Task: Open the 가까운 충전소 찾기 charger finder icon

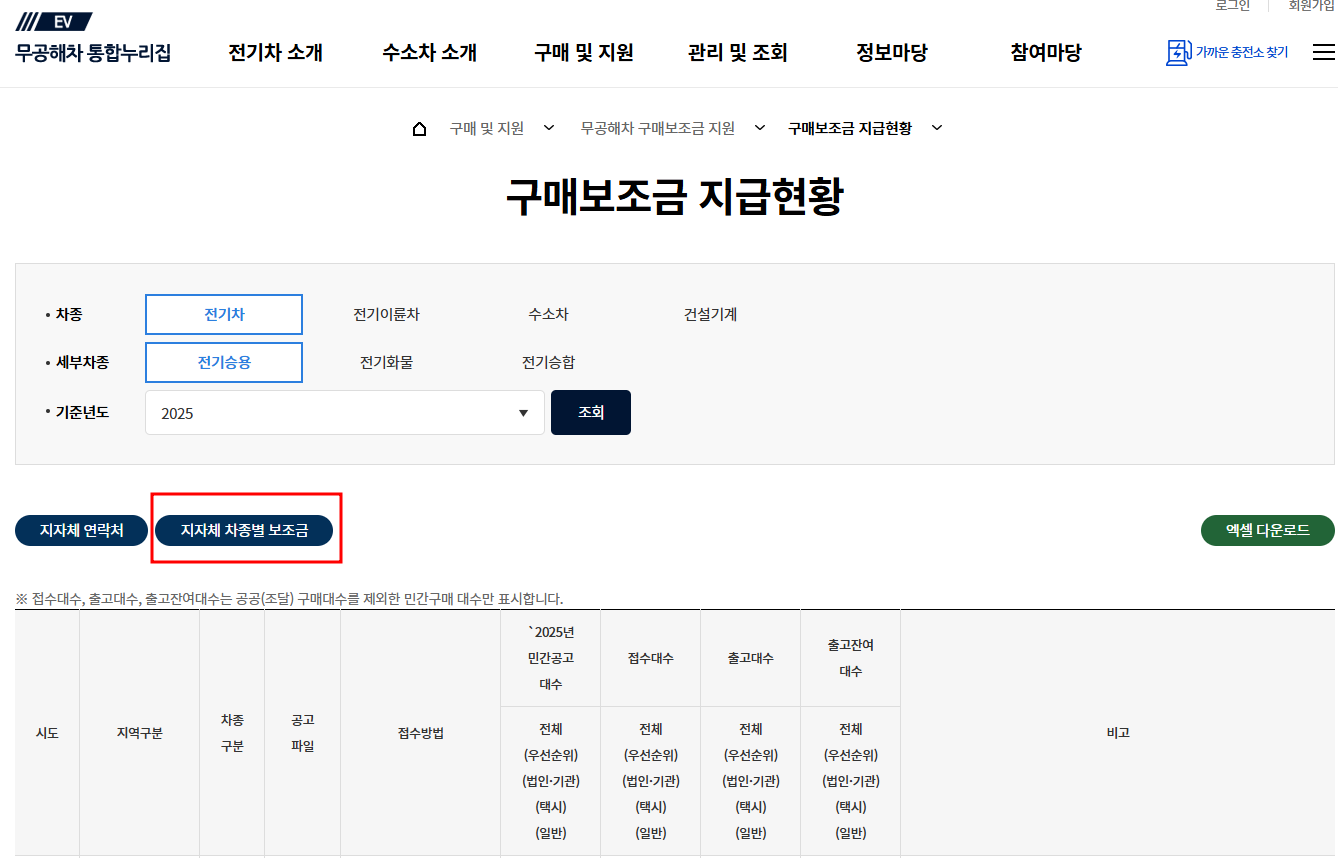Action: (x=1226, y=52)
